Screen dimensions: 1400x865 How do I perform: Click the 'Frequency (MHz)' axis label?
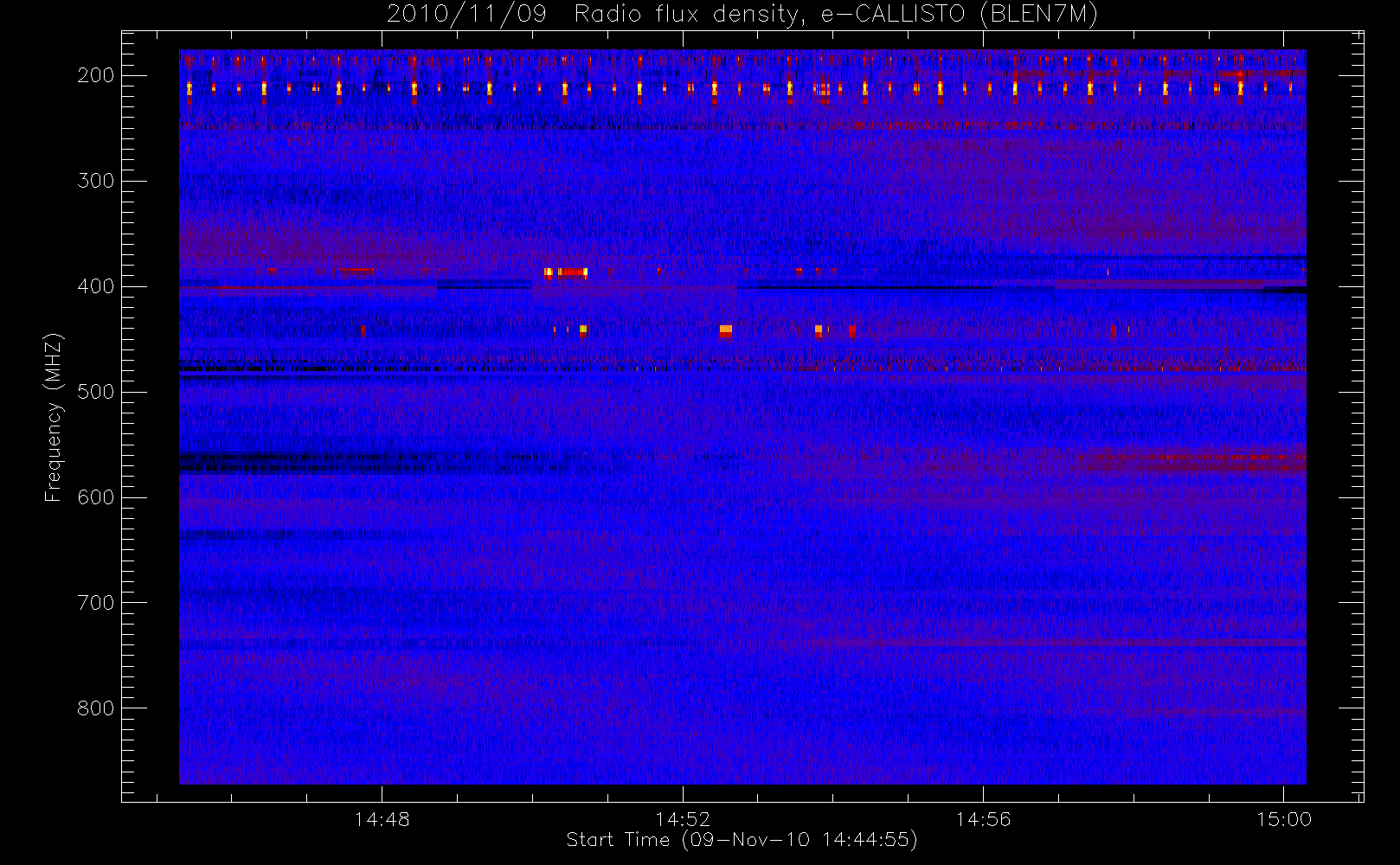point(54,417)
